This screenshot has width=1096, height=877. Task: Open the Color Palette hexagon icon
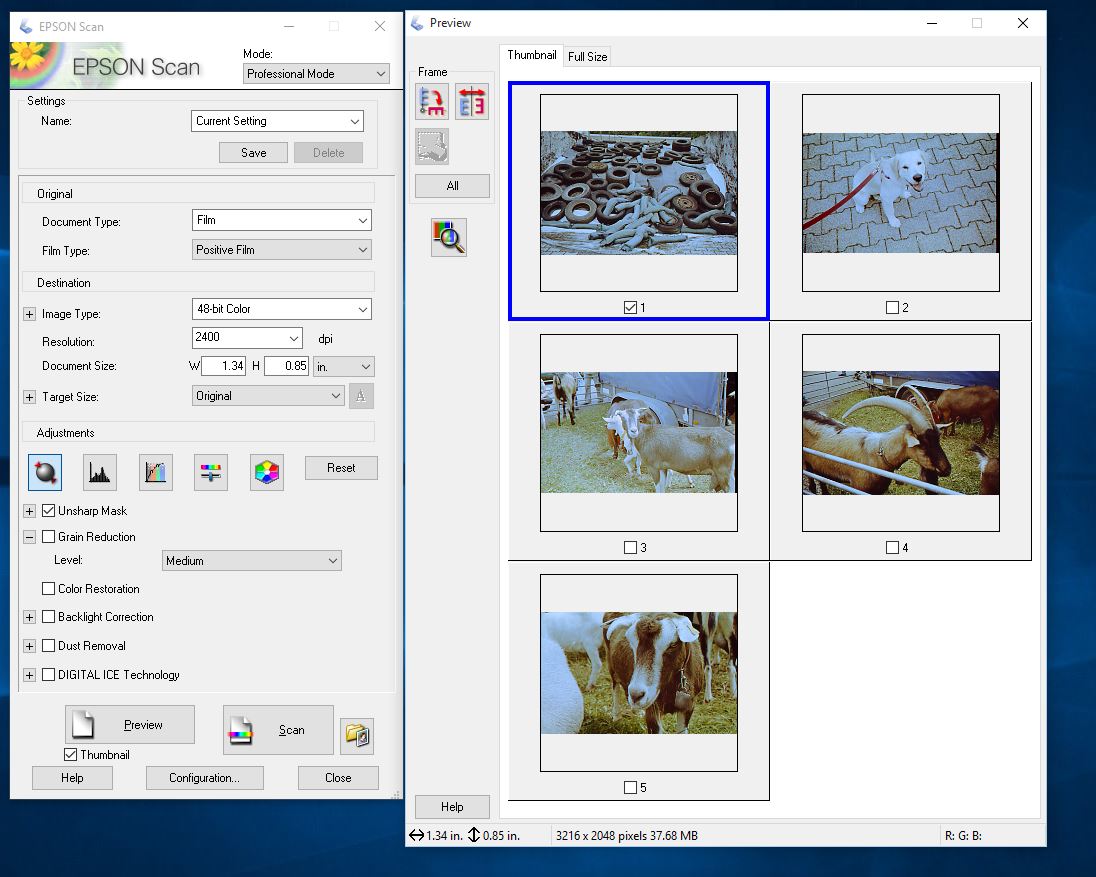coord(266,472)
